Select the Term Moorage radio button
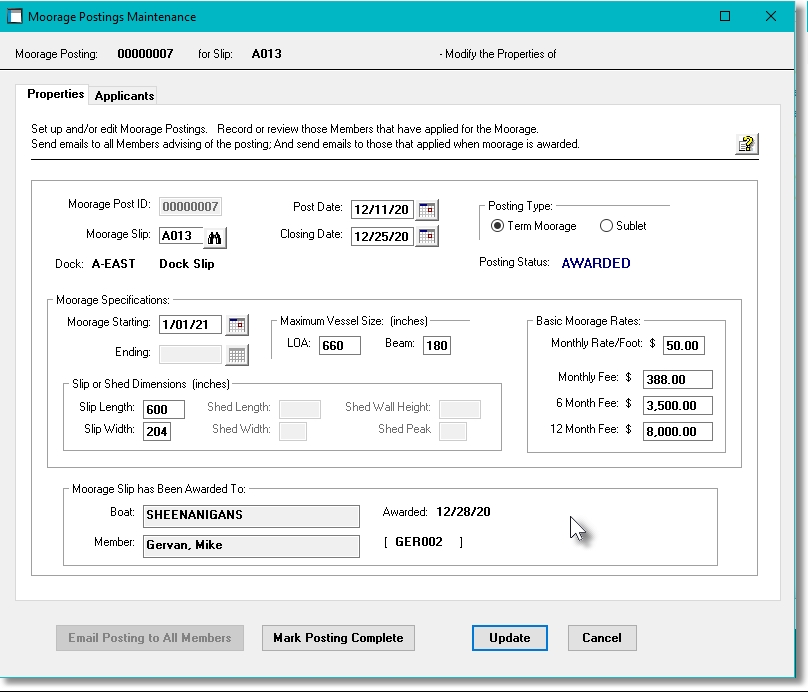Image resolution: width=808 pixels, height=692 pixels. coord(499,226)
